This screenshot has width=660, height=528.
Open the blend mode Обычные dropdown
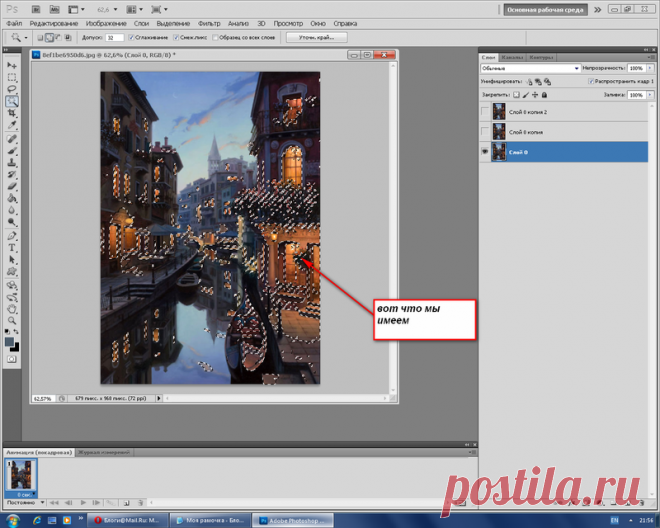(530, 68)
